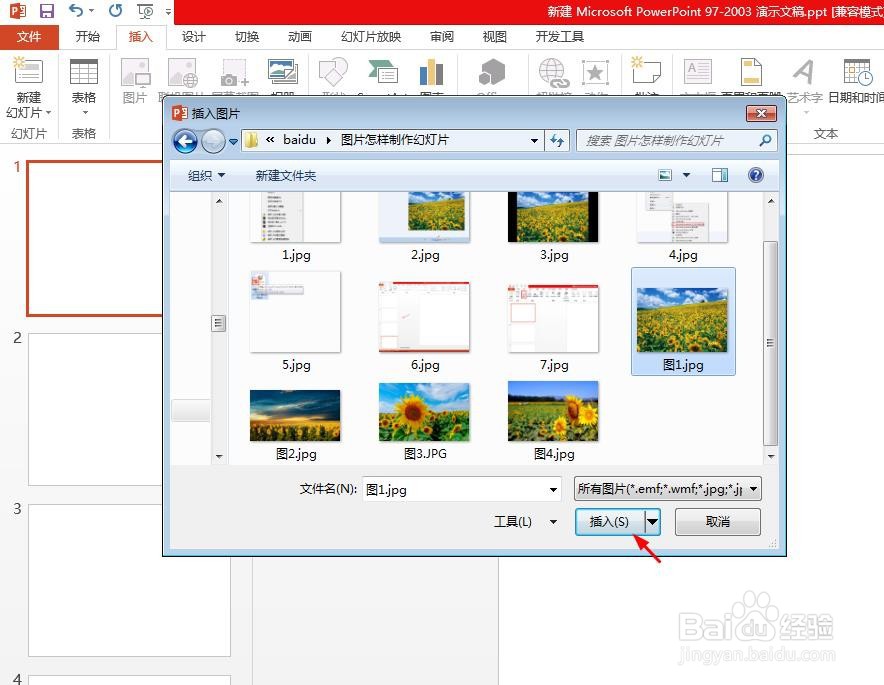Image resolution: width=884 pixels, height=685 pixels.
Task: Click the New Slide icon
Action: (28, 71)
